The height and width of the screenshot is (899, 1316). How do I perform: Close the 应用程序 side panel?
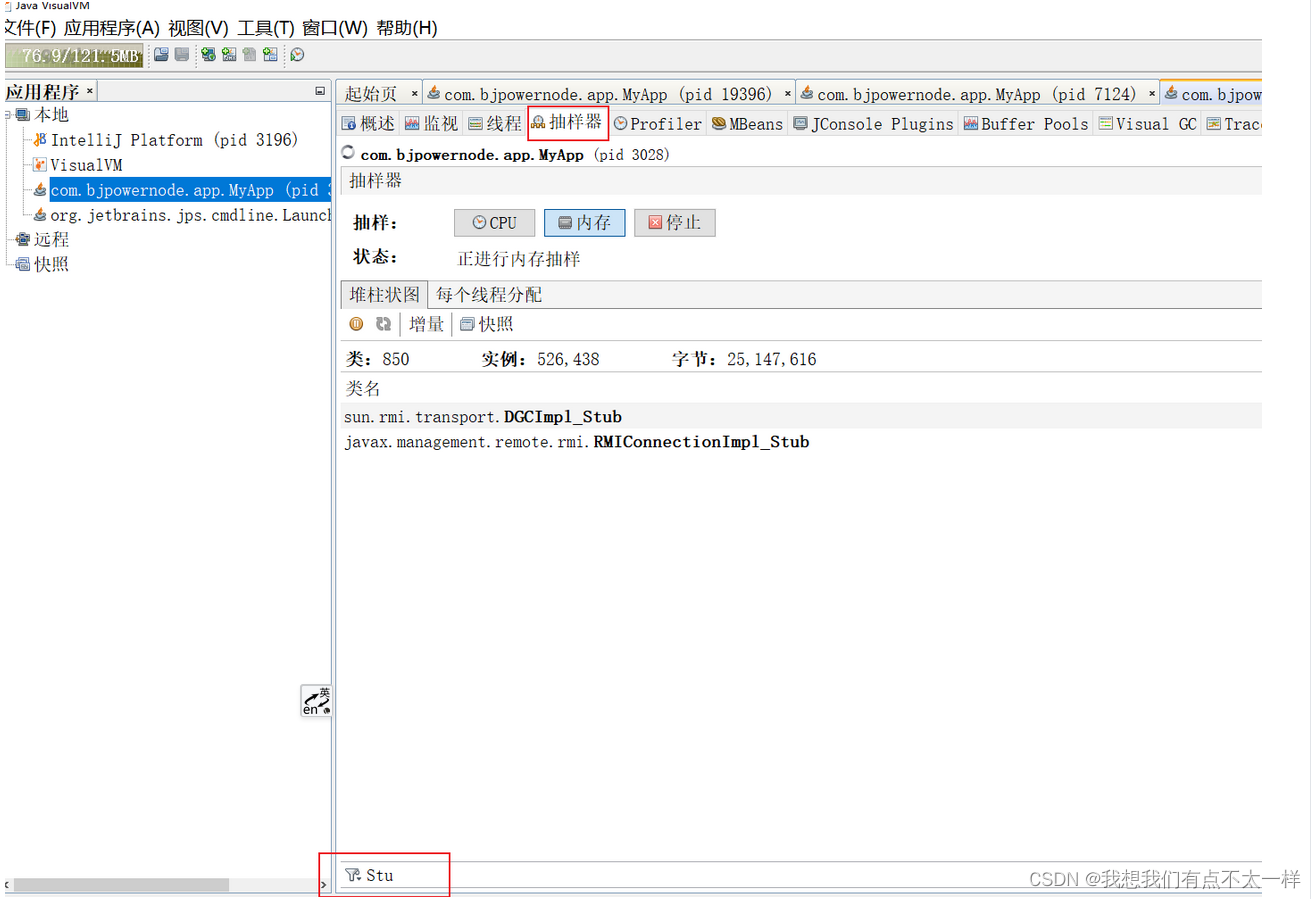(89, 91)
